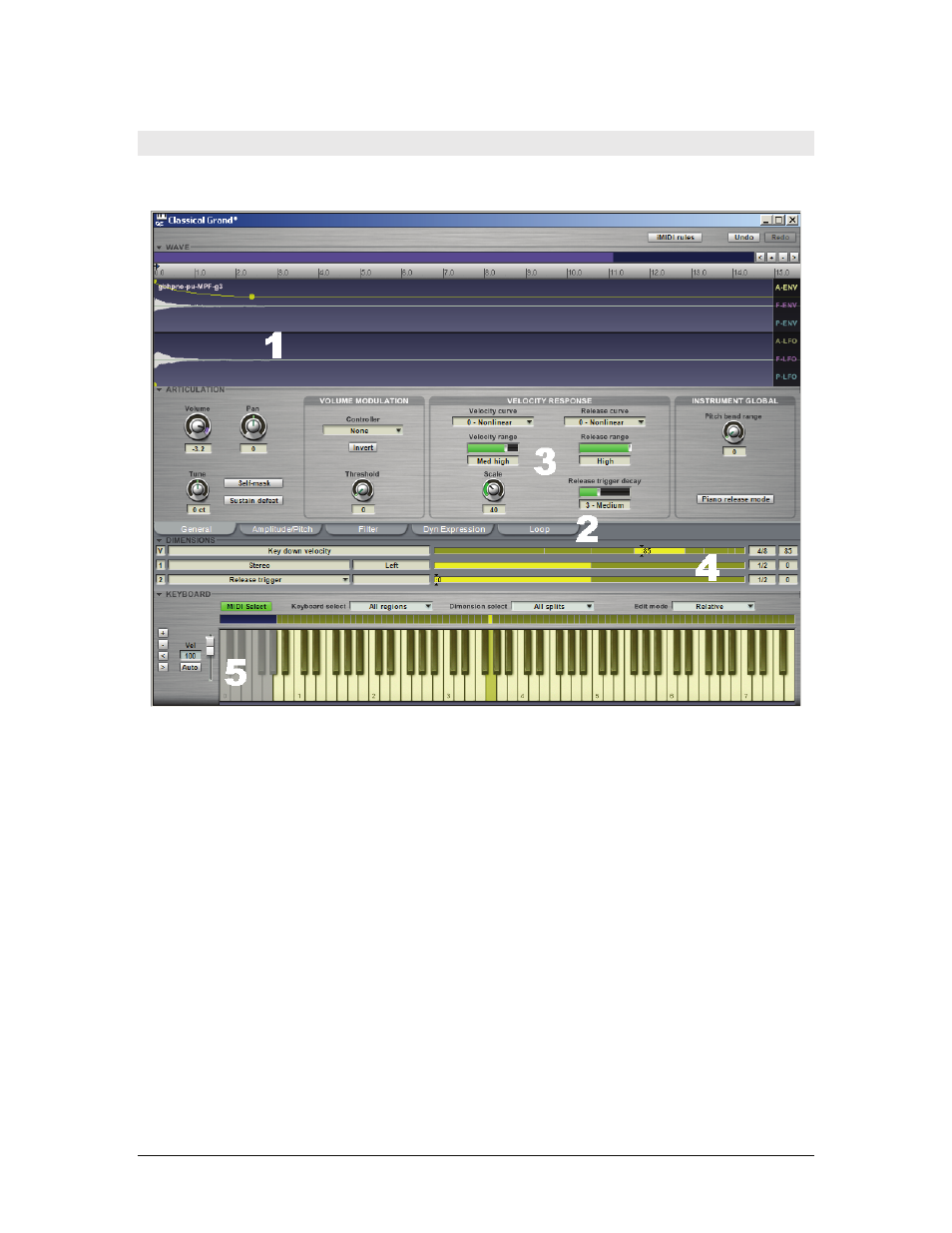Select the envelope point on the waveform
Viewport: 952px width, 1233px height.
tap(251, 297)
